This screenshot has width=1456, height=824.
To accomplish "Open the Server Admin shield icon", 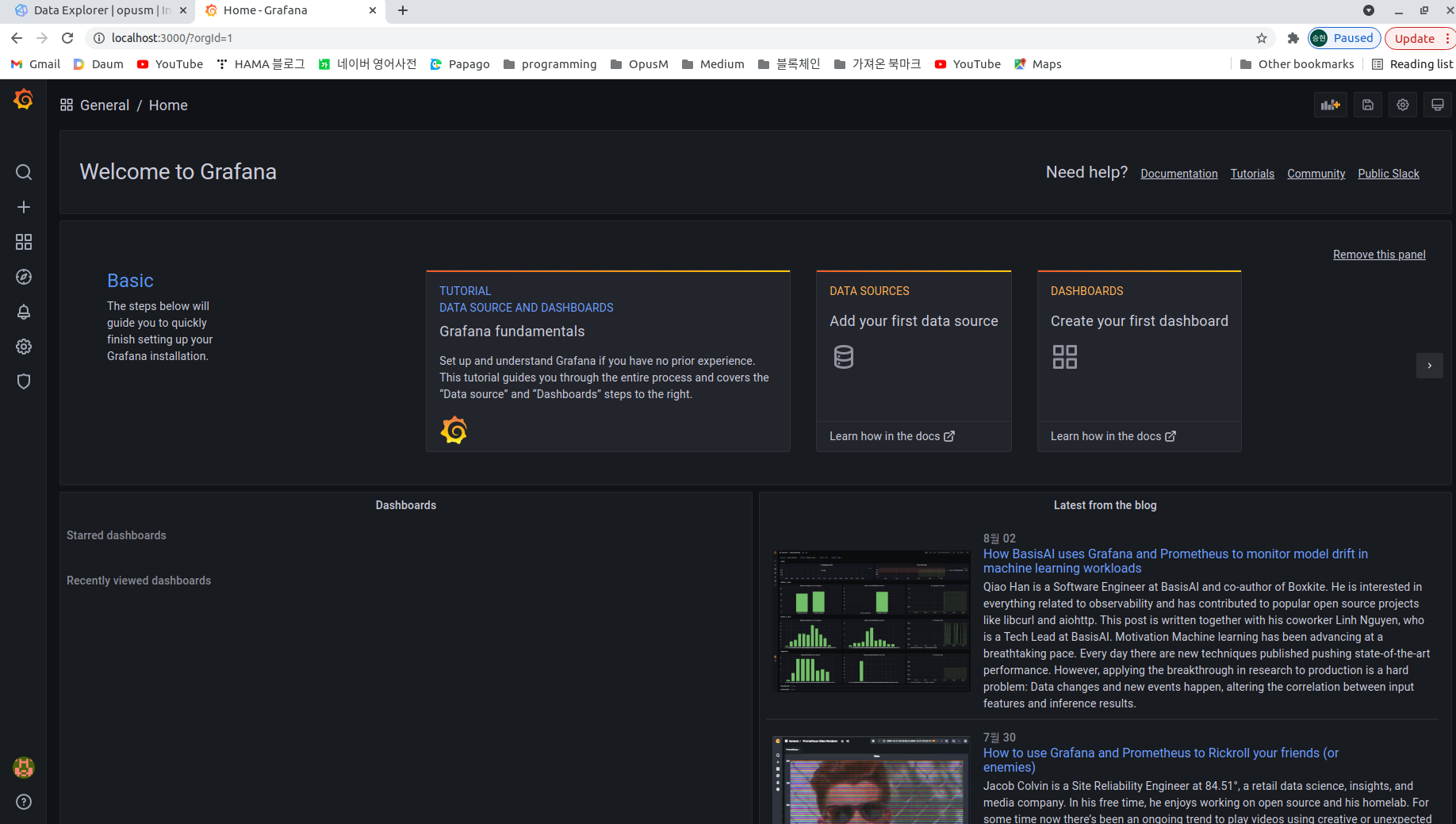I will click(24, 381).
